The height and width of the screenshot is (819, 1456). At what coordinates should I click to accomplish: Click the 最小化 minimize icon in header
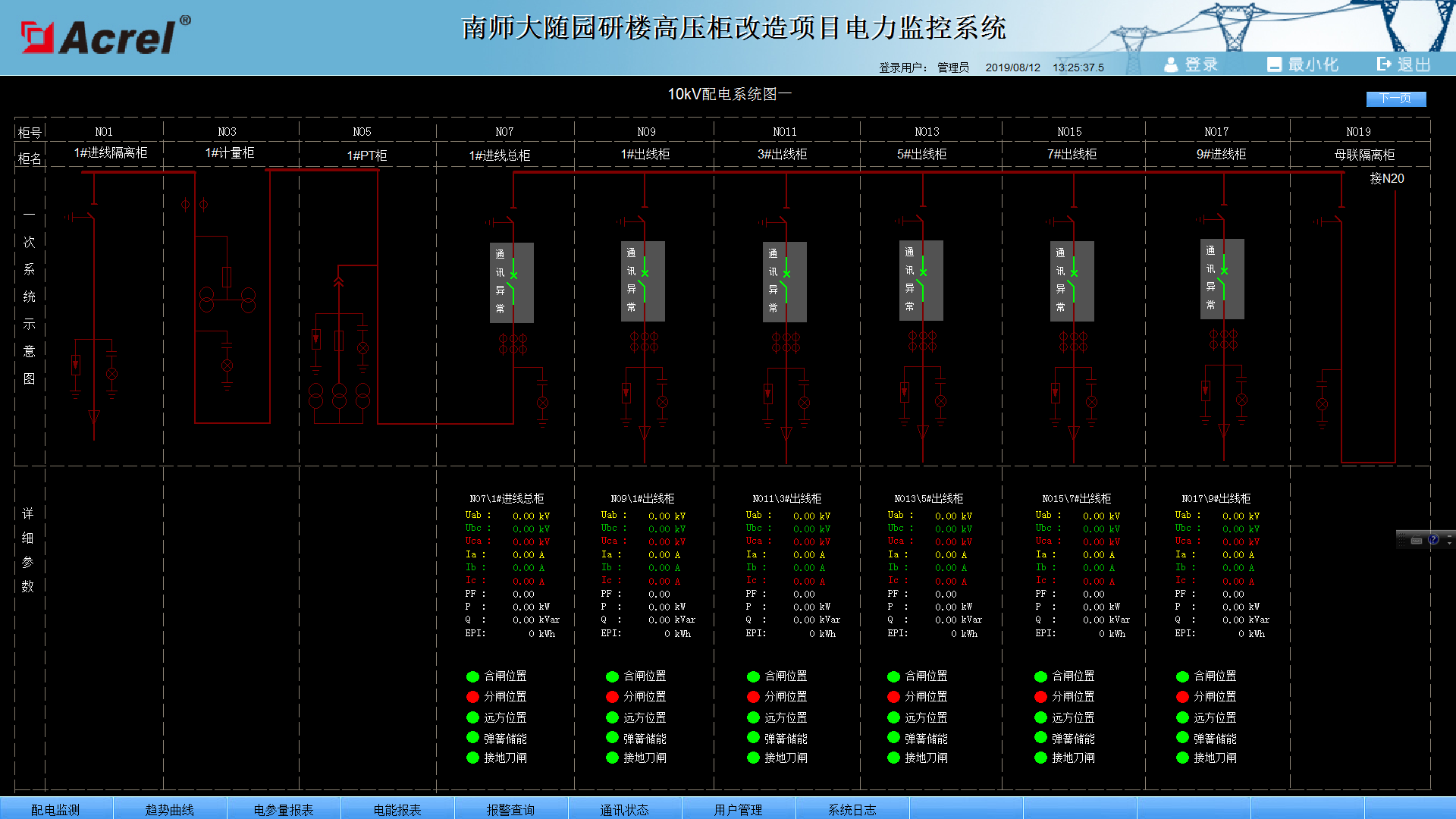click(x=1274, y=64)
